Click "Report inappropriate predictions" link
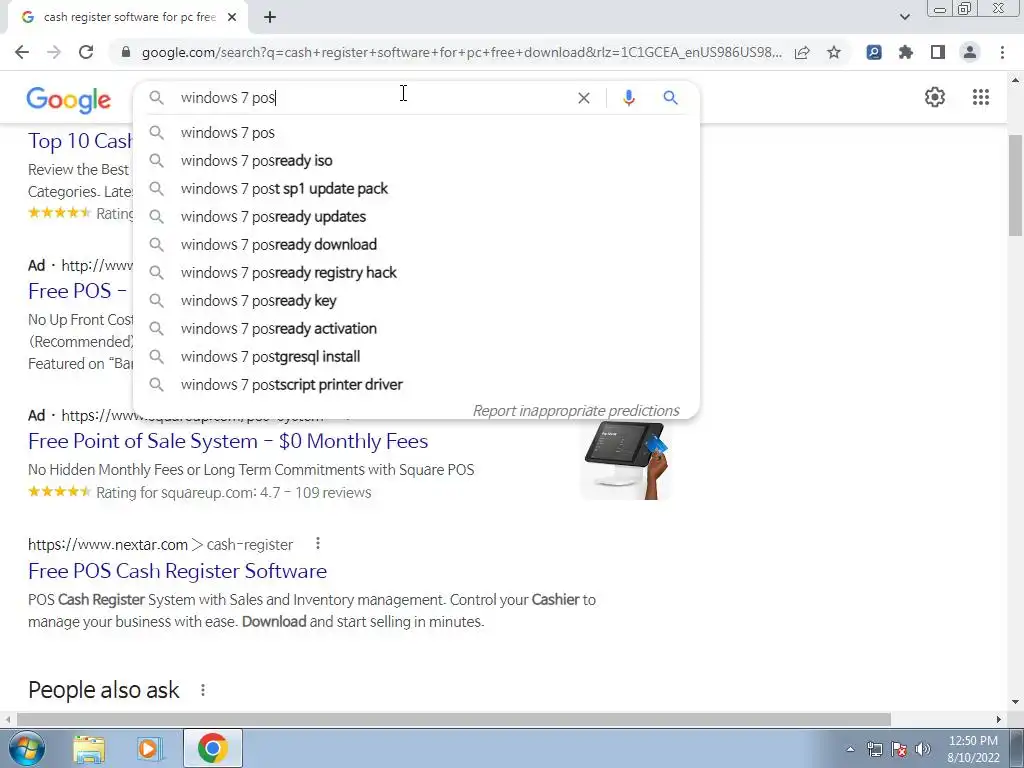 pyautogui.click(x=576, y=411)
